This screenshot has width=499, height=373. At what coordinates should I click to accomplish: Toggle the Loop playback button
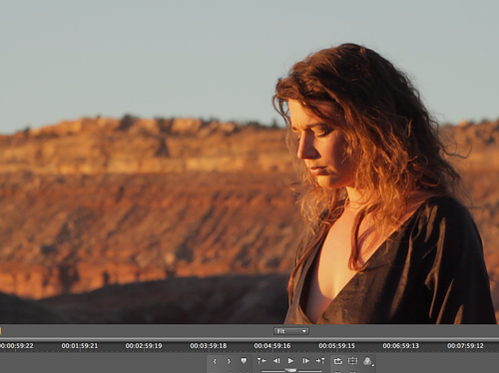pyautogui.click(x=338, y=361)
